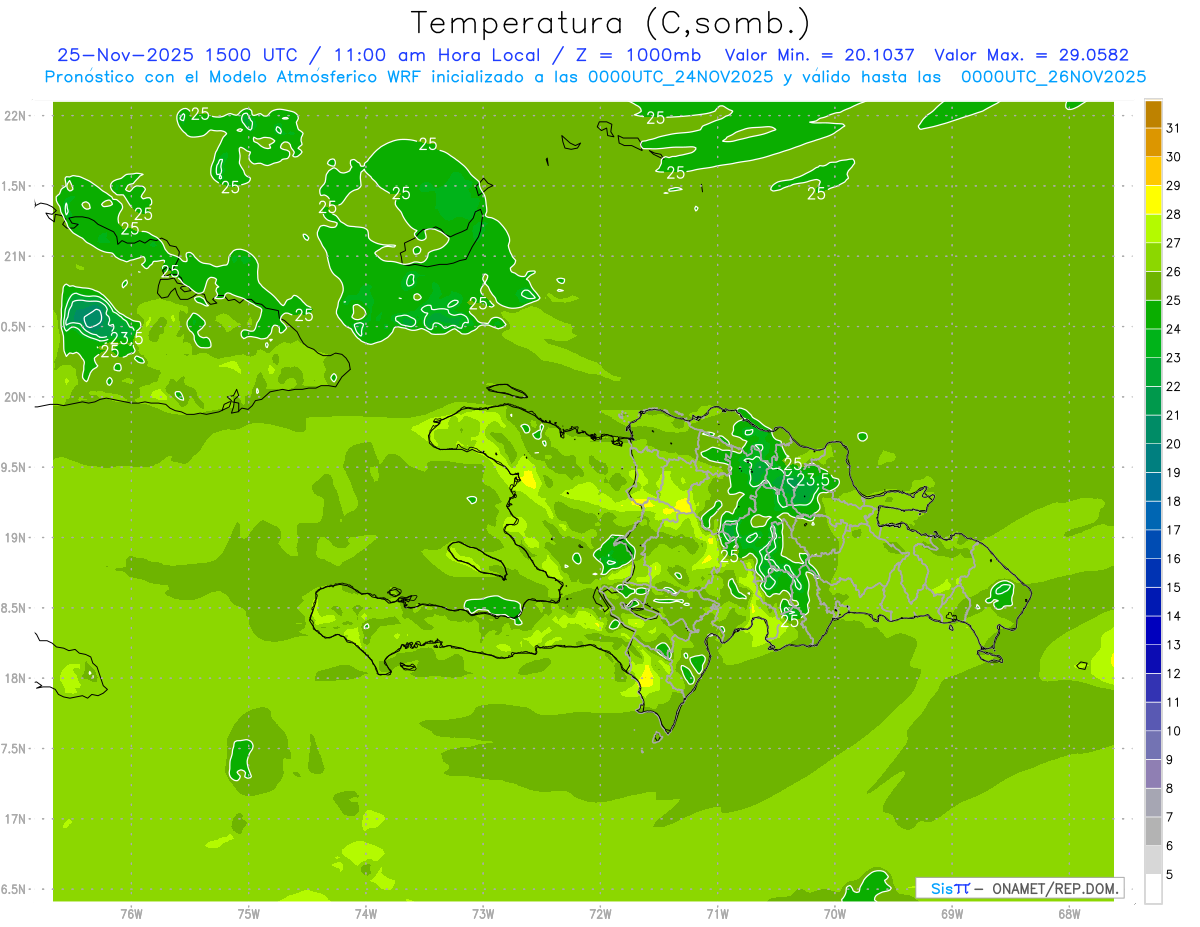Click the "73W" longitude axis label
The image size is (1200, 927).
pos(483,914)
